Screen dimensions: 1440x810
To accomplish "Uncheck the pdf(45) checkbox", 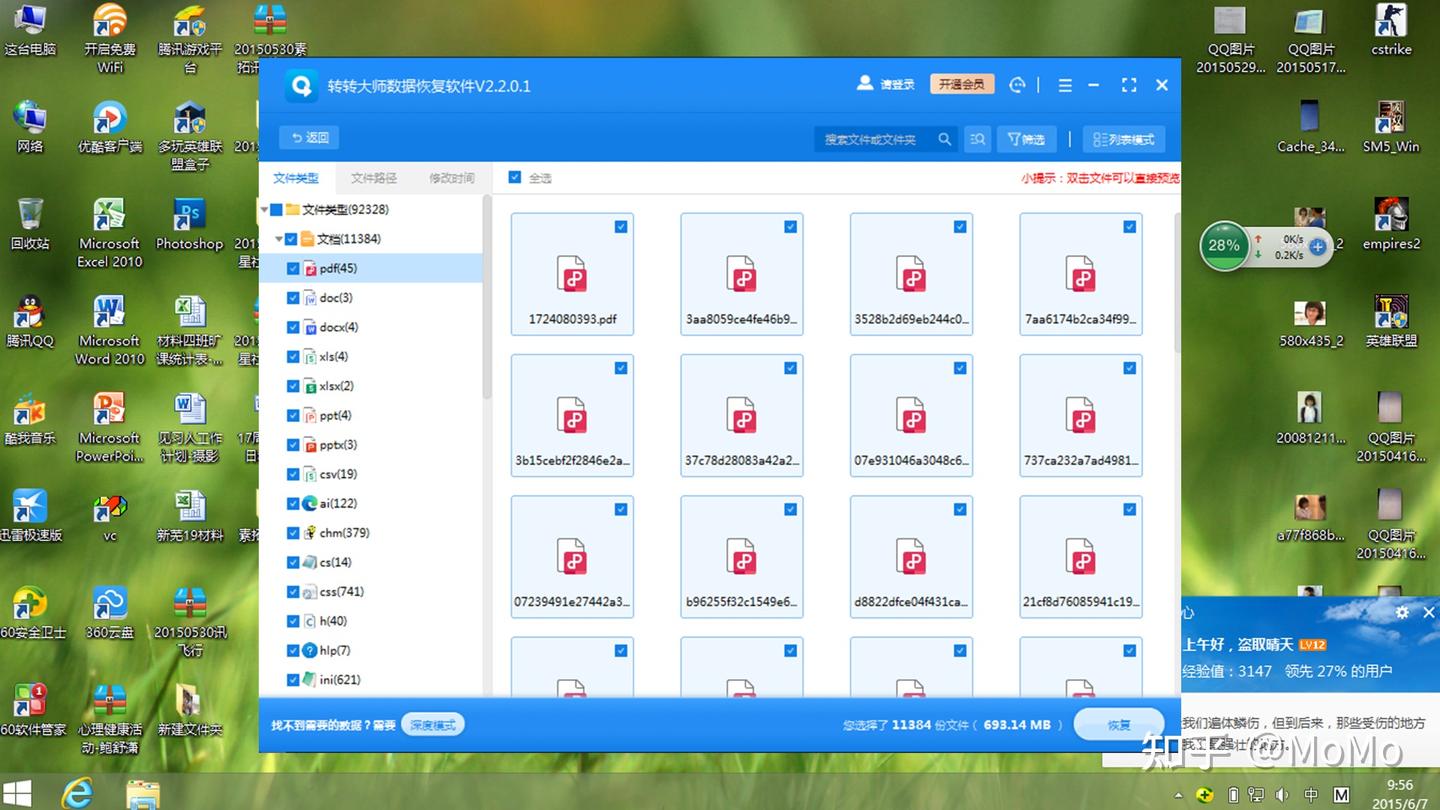I will coord(293,268).
